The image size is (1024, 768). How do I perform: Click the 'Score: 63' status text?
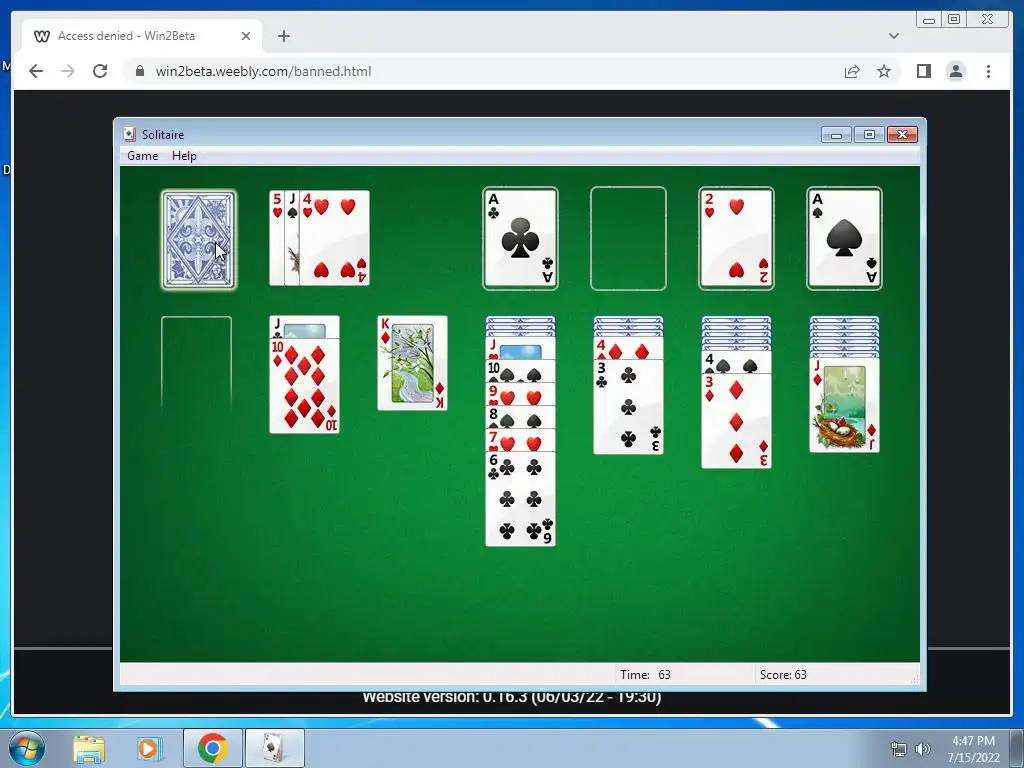pyautogui.click(x=783, y=675)
